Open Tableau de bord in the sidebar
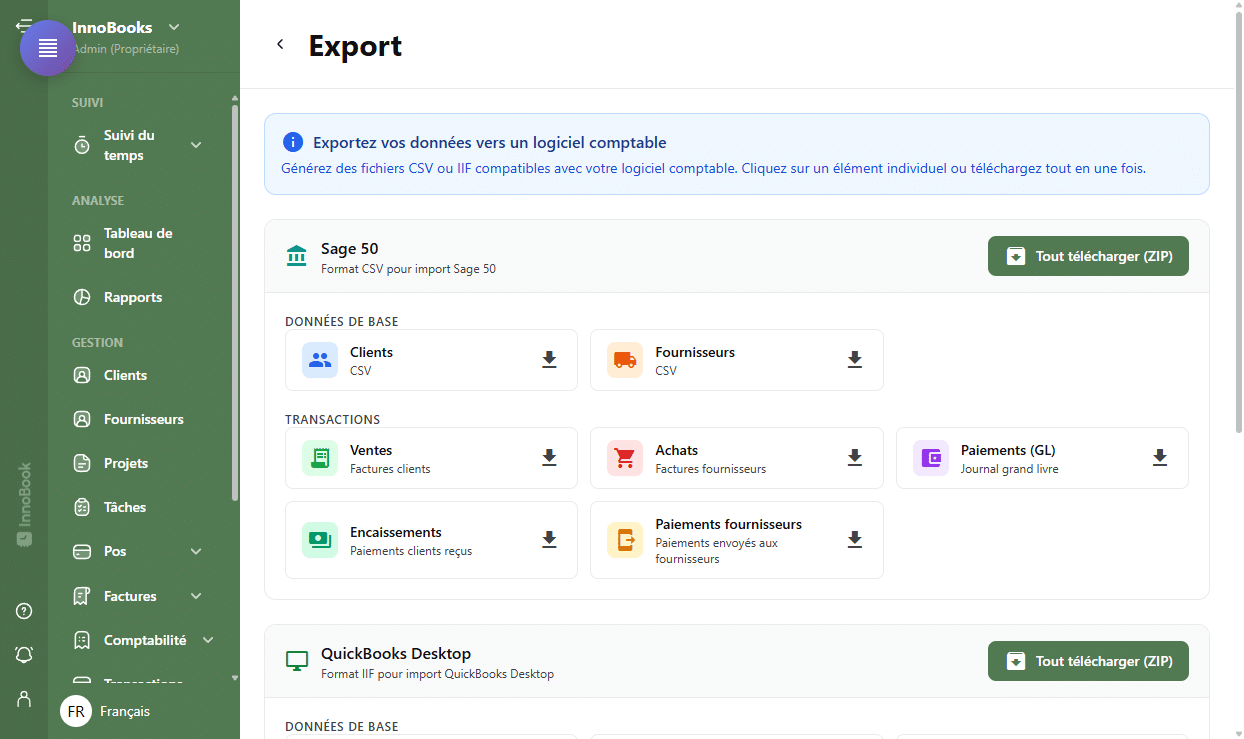This screenshot has height=739, width=1244. pos(138,243)
